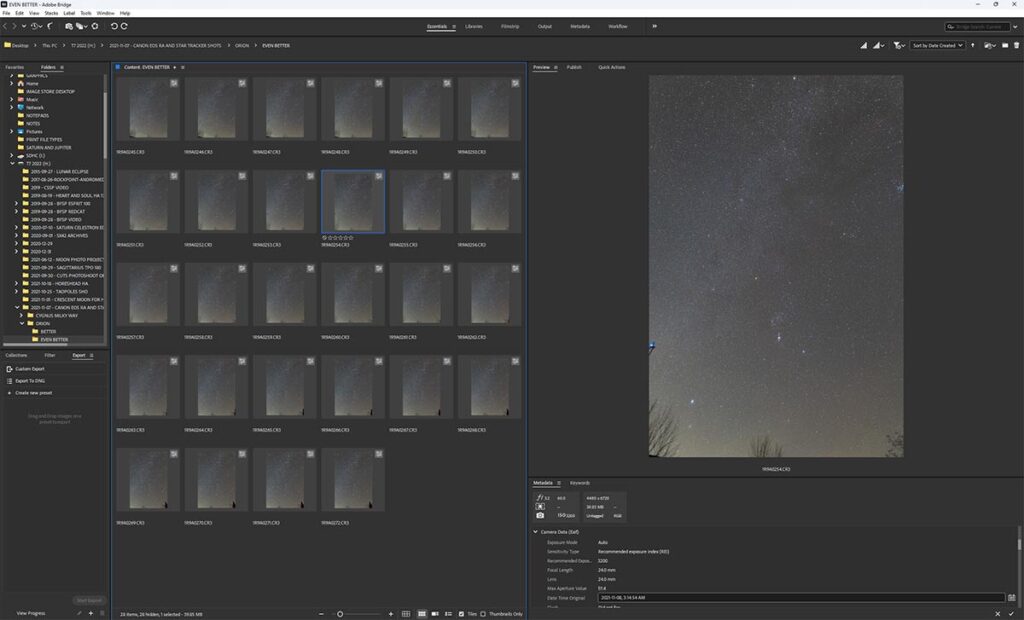This screenshot has width=1024, height=620.
Task: Click the grid view icon at the bottom
Action: [407, 614]
